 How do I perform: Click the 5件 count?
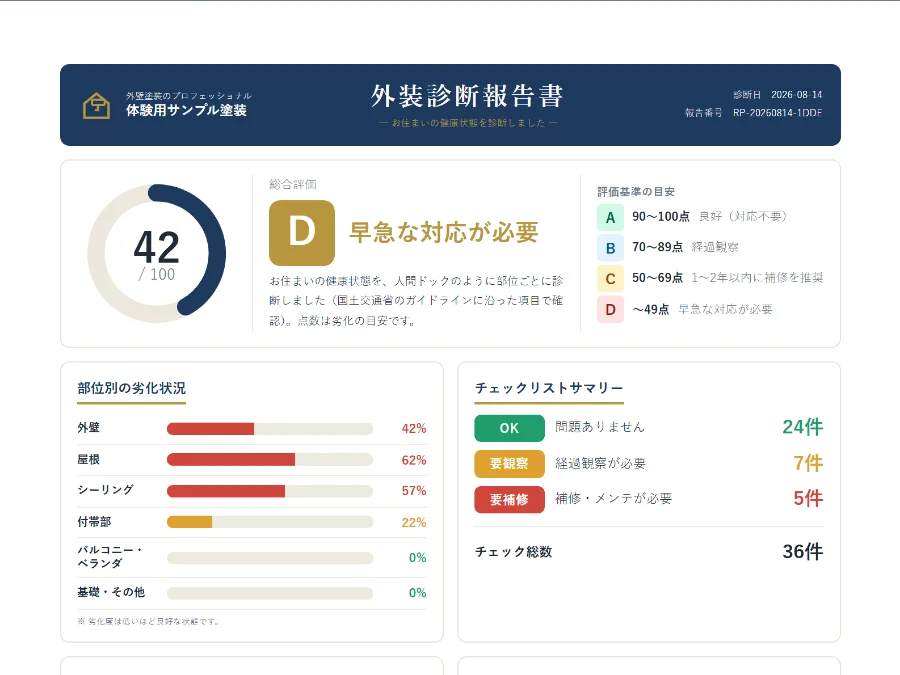[x=808, y=498]
